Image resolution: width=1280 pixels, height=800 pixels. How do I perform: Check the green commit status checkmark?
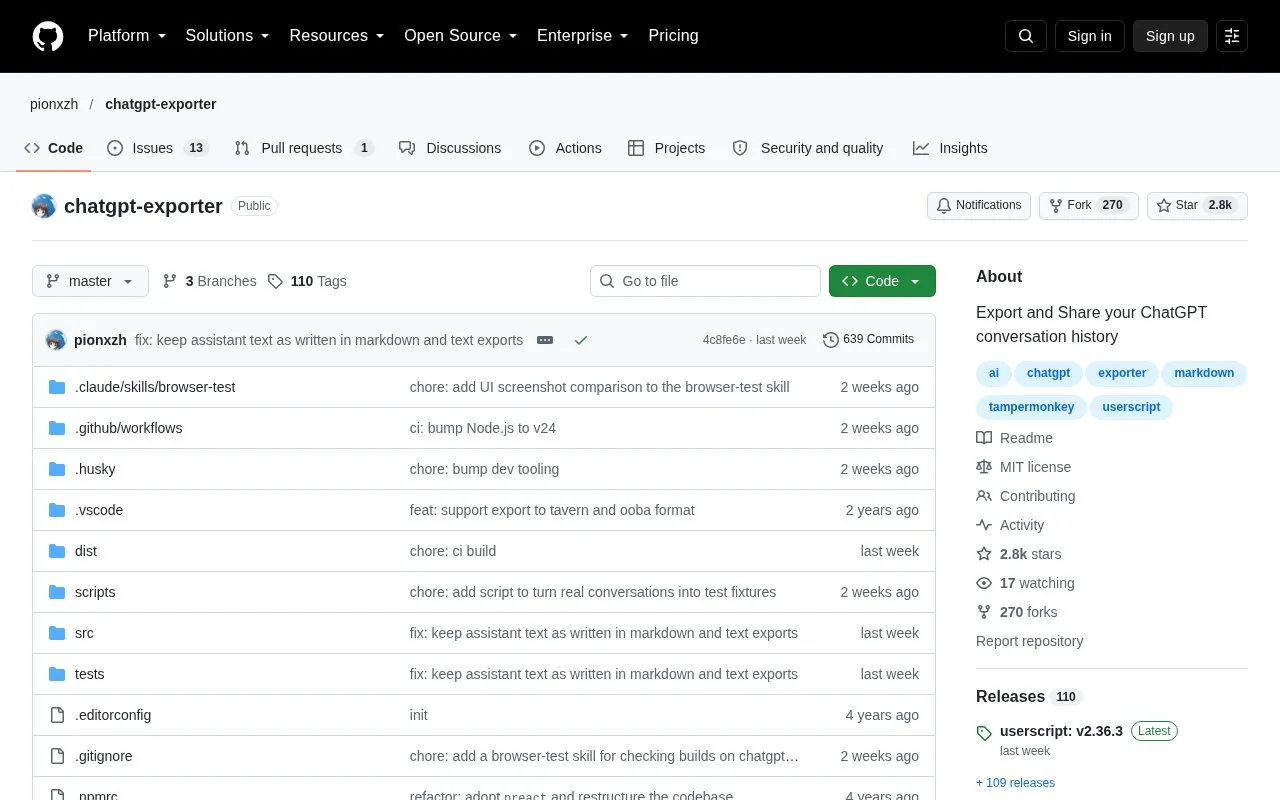pos(581,340)
